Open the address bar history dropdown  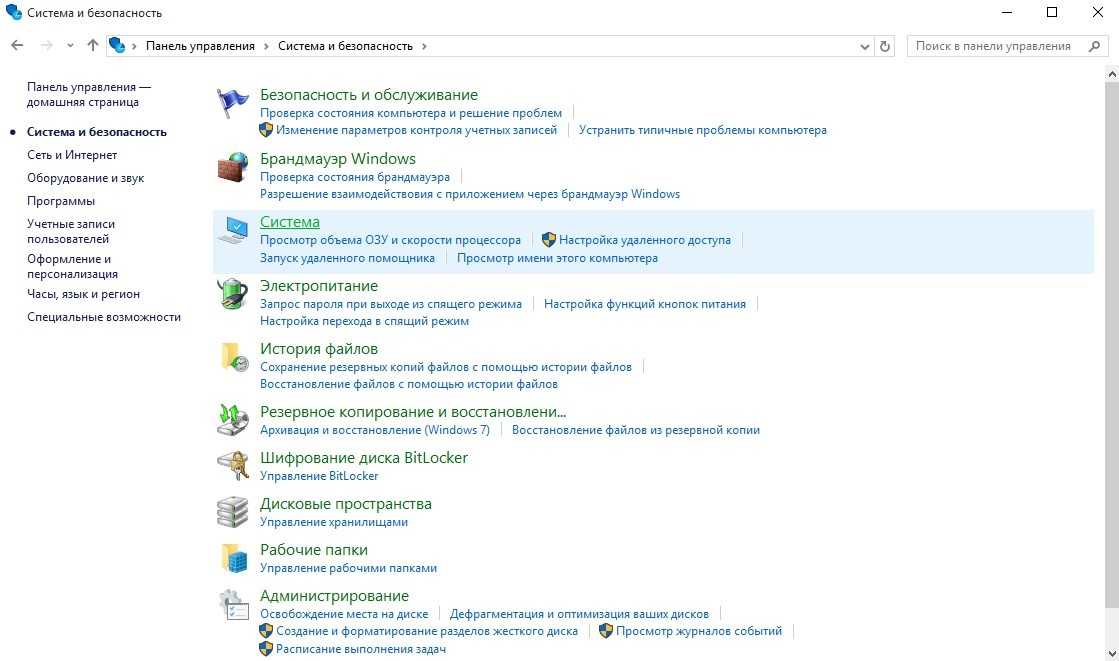tap(865, 46)
